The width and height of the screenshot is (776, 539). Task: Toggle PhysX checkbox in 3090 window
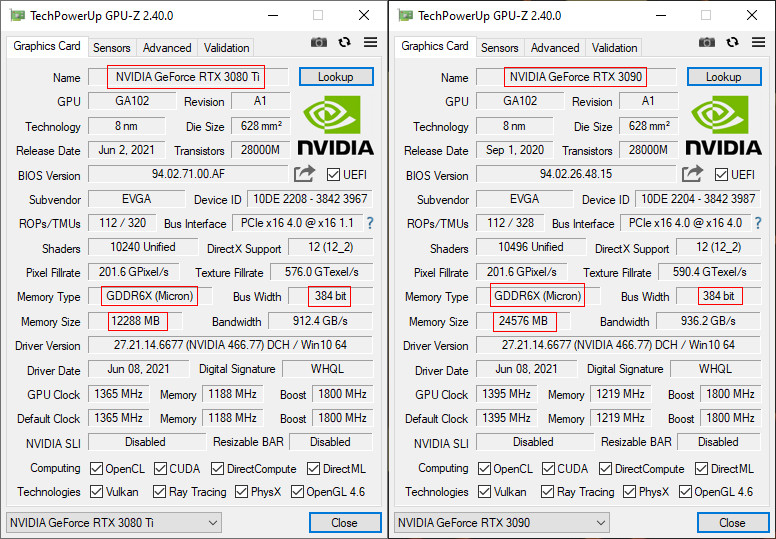[x=630, y=491]
